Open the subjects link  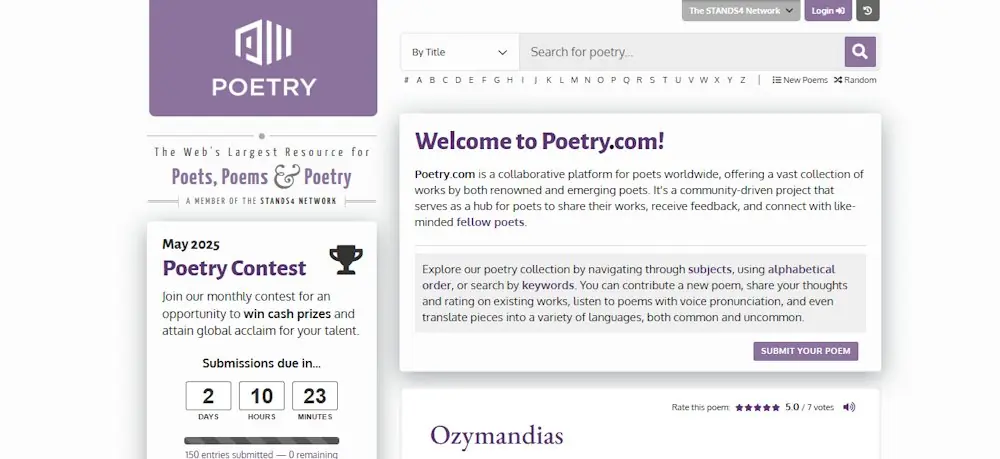[x=709, y=269]
